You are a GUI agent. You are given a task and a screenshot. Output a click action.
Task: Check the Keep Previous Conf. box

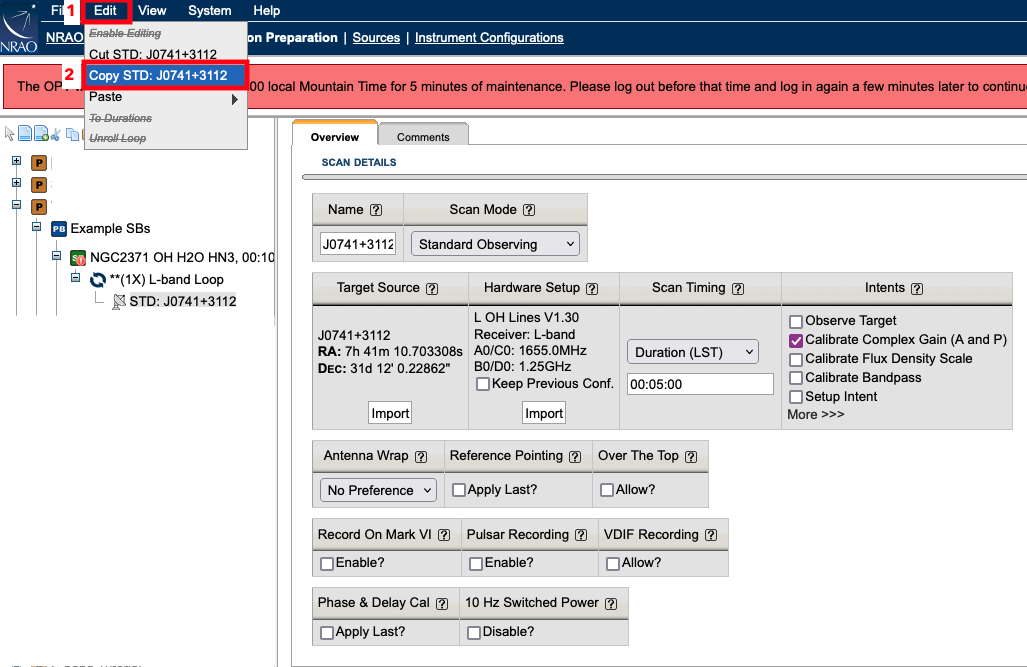pos(484,384)
